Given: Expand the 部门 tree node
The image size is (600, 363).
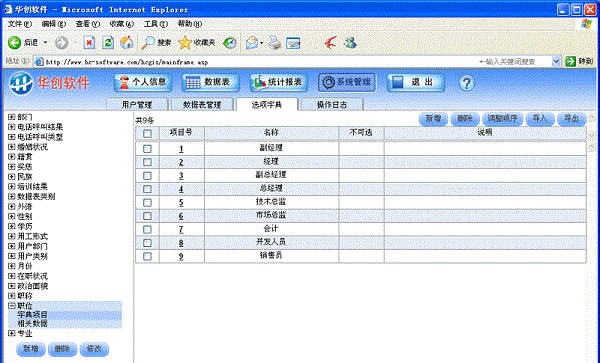Looking at the screenshot, I should [11, 117].
